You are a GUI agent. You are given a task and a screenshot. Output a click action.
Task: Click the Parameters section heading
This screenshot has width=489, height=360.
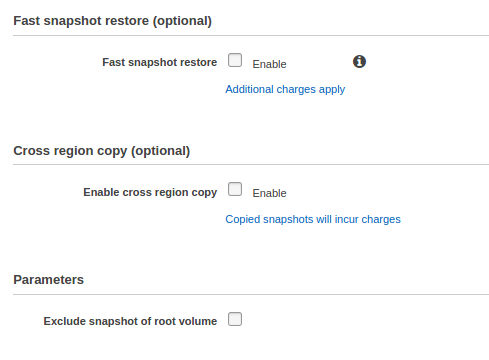[49, 280]
